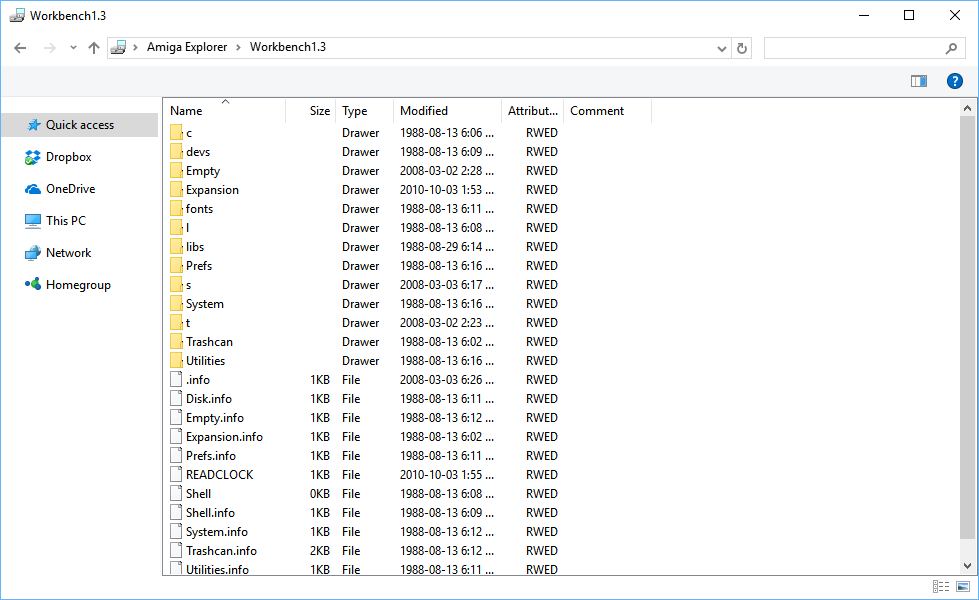Sort by the Attributes column header

[x=533, y=111]
